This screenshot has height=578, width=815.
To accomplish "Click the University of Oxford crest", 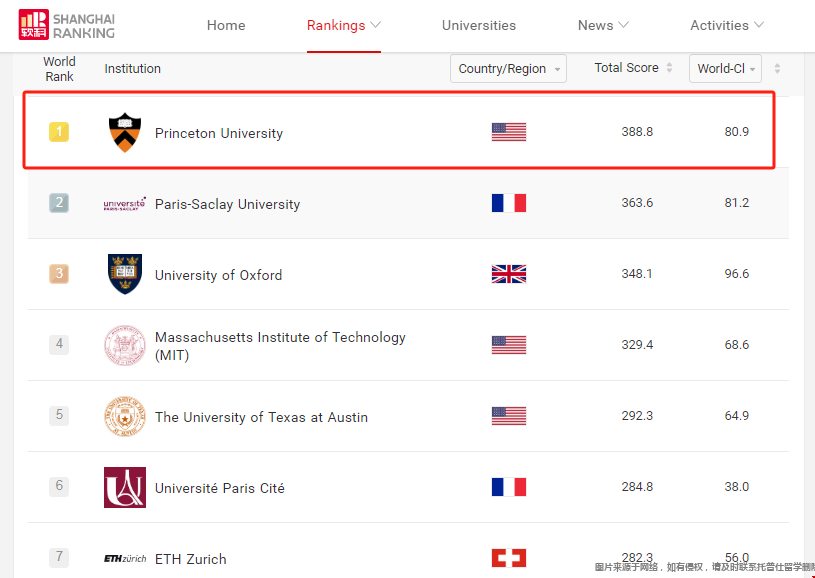I will pyautogui.click(x=125, y=274).
